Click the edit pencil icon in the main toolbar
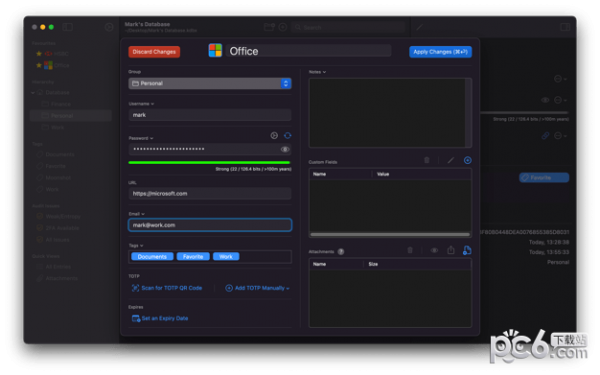This screenshot has height=375, width=600. (x=420, y=27)
